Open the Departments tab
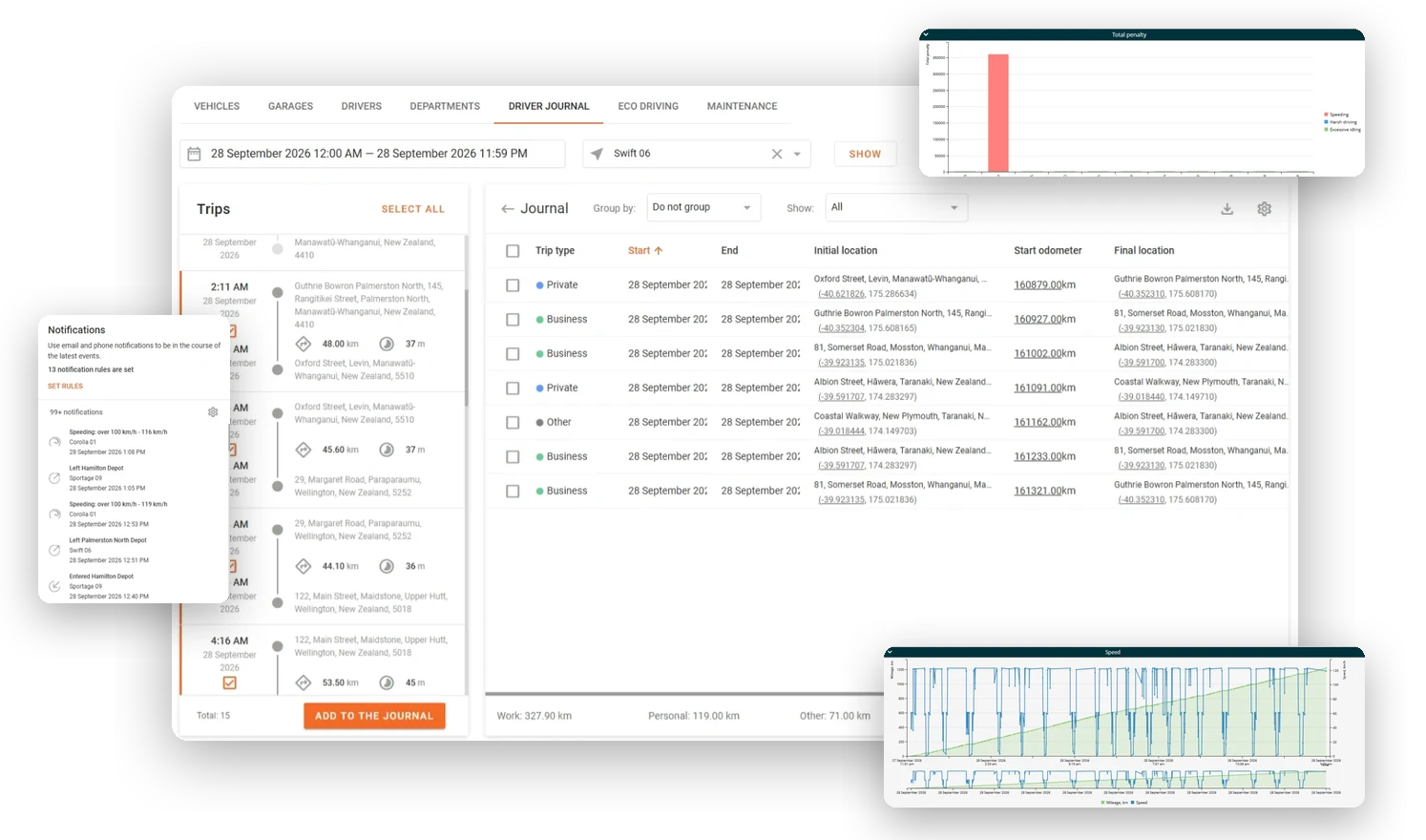The image size is (1426, 840). pos(445,106)
